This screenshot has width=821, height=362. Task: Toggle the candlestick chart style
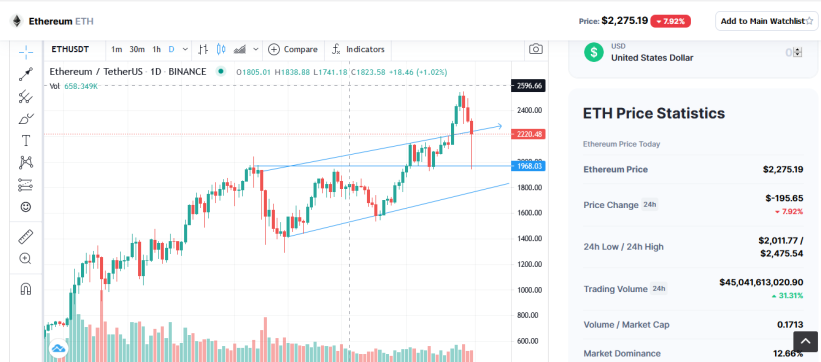click(x=221, y=49)
